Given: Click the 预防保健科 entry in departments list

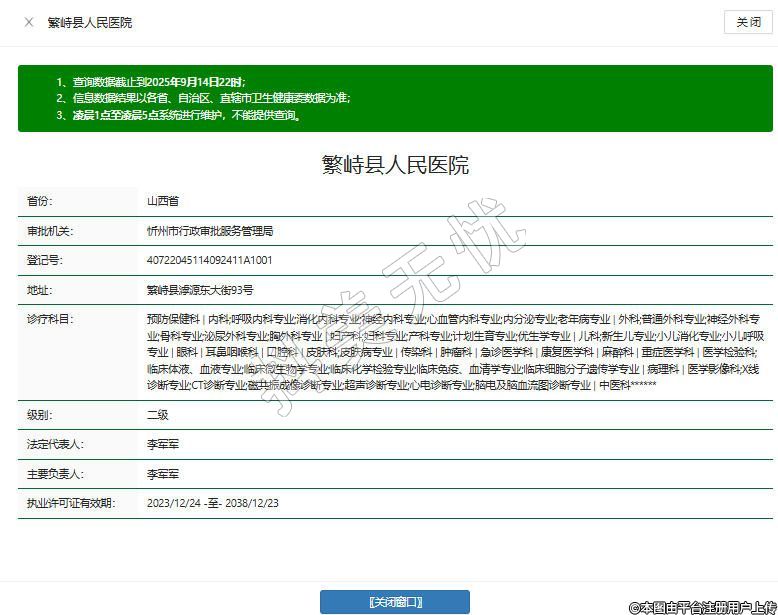Looking at the screenshot, I should (x=173, y=319).
